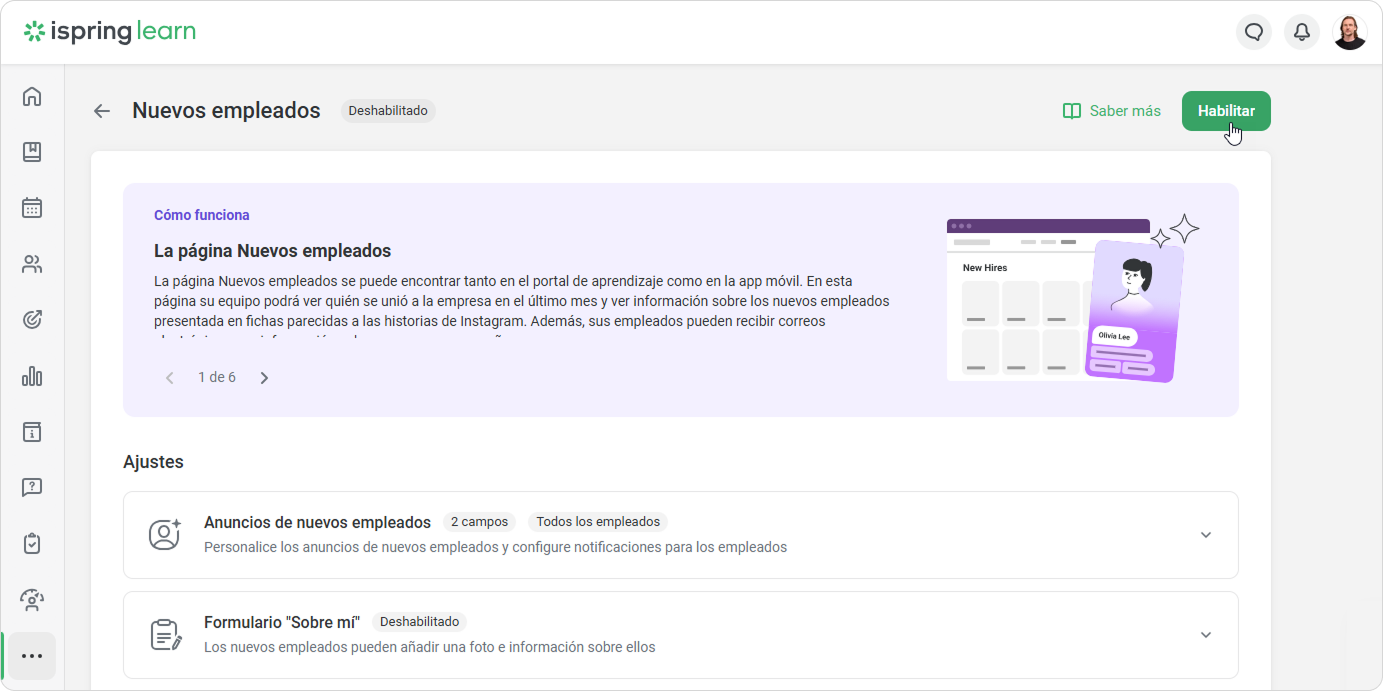Expand Anuncios de nuevos empleados section
The height and width of the screenshot is (691, 1383).
(1205, 535)
